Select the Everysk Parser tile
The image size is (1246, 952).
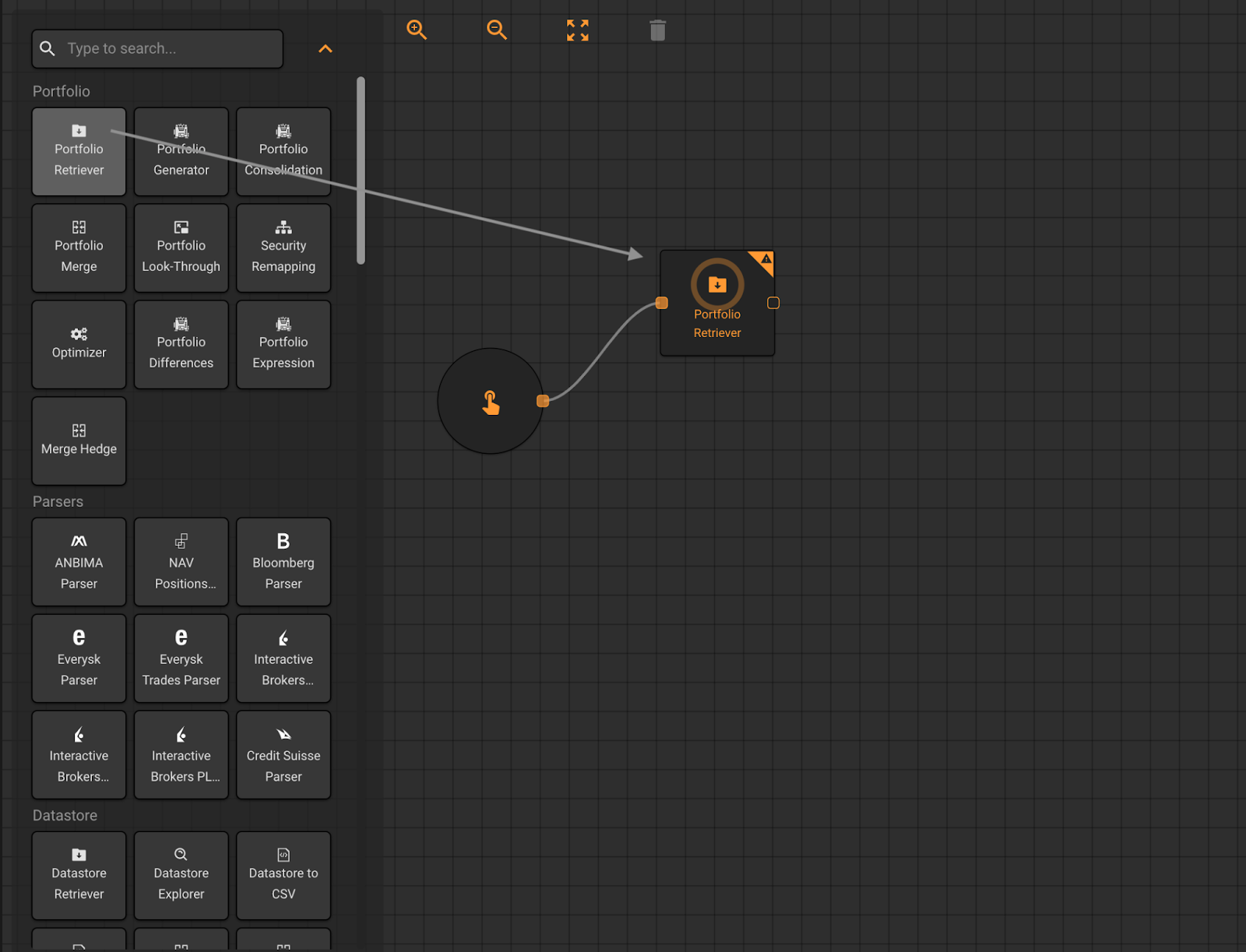tap(79, 659)
